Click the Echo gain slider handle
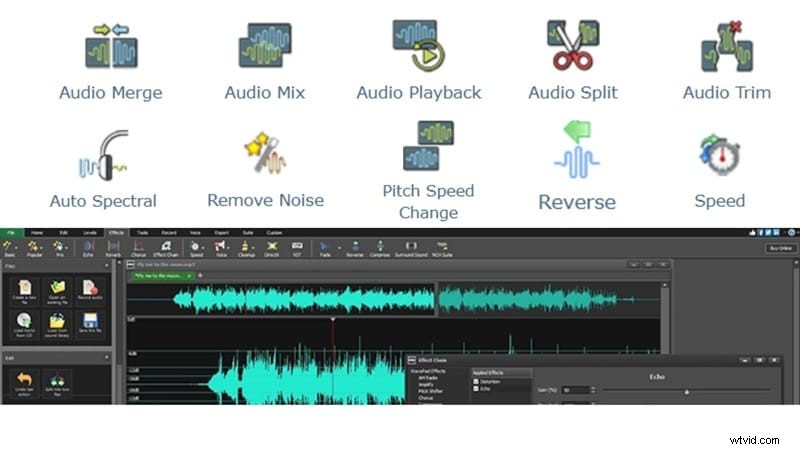Screen dimensions: 800x450 (x=687, y=391)
